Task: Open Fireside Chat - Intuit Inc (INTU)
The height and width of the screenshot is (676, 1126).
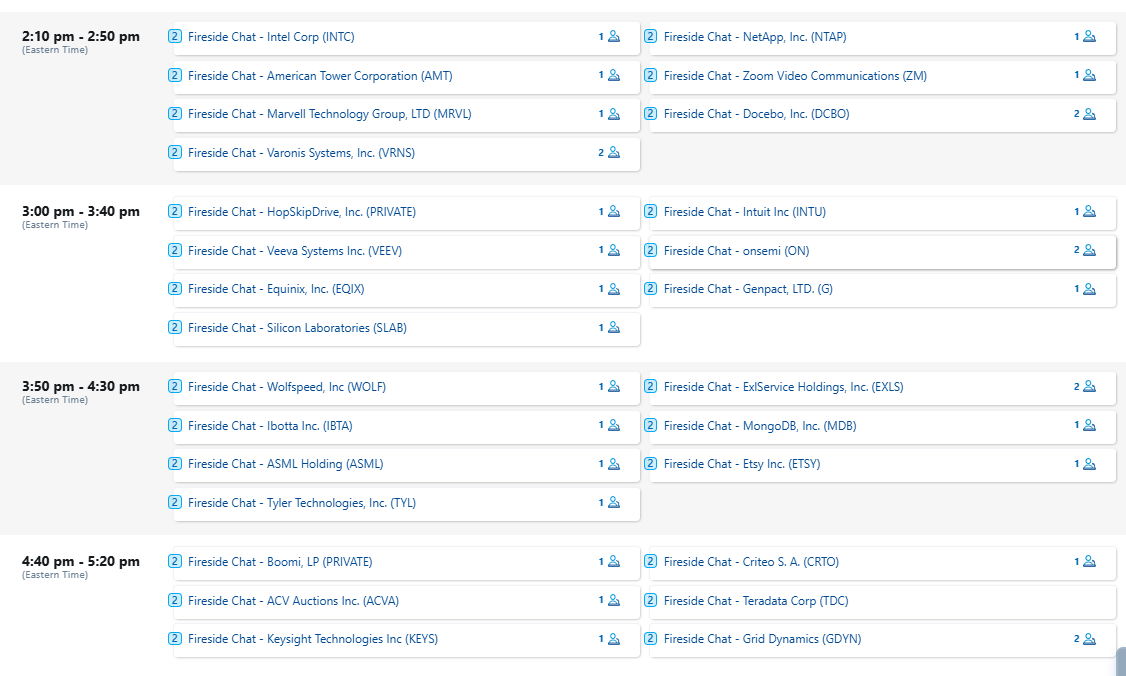Action: click(745, 212)
